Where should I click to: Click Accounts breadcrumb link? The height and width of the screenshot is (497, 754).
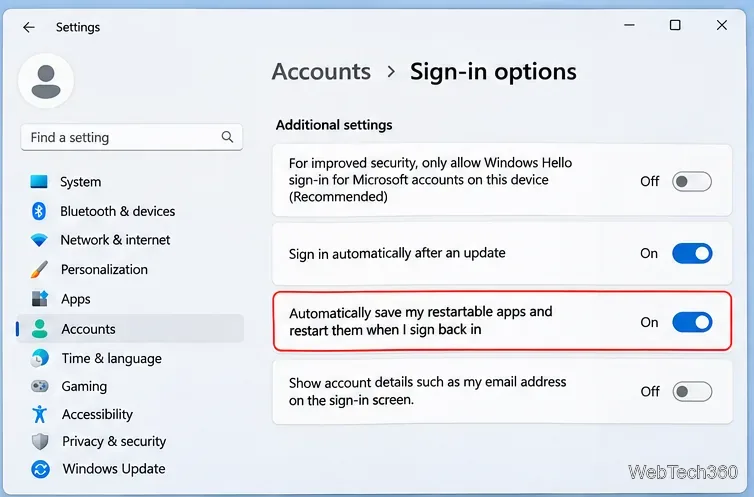click(x=321, y=72)
